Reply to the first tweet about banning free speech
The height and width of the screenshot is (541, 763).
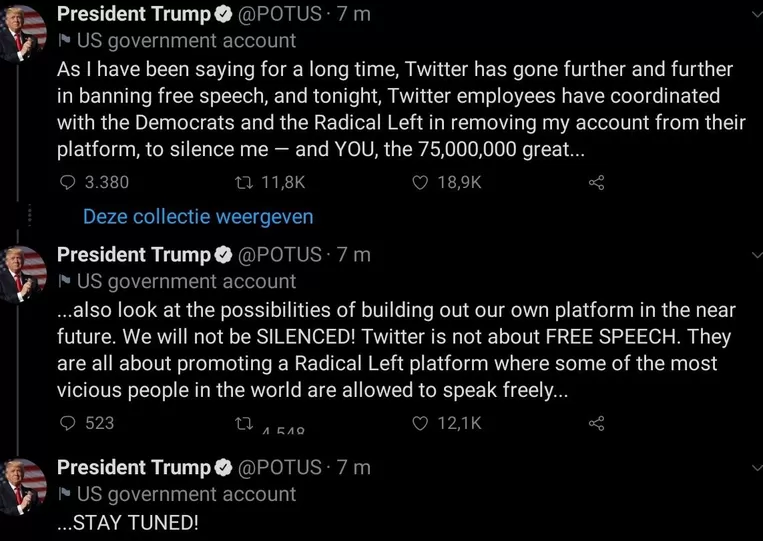pos(68,183)
